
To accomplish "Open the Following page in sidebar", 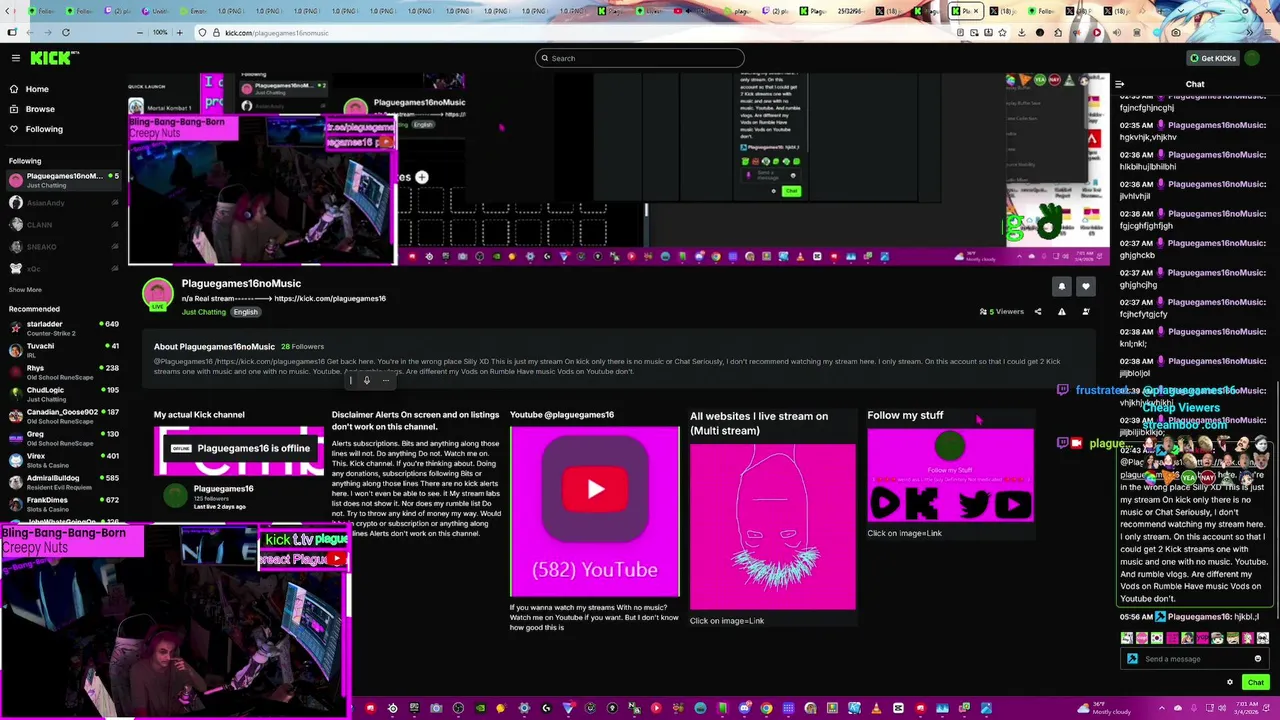I will [43, 129].
